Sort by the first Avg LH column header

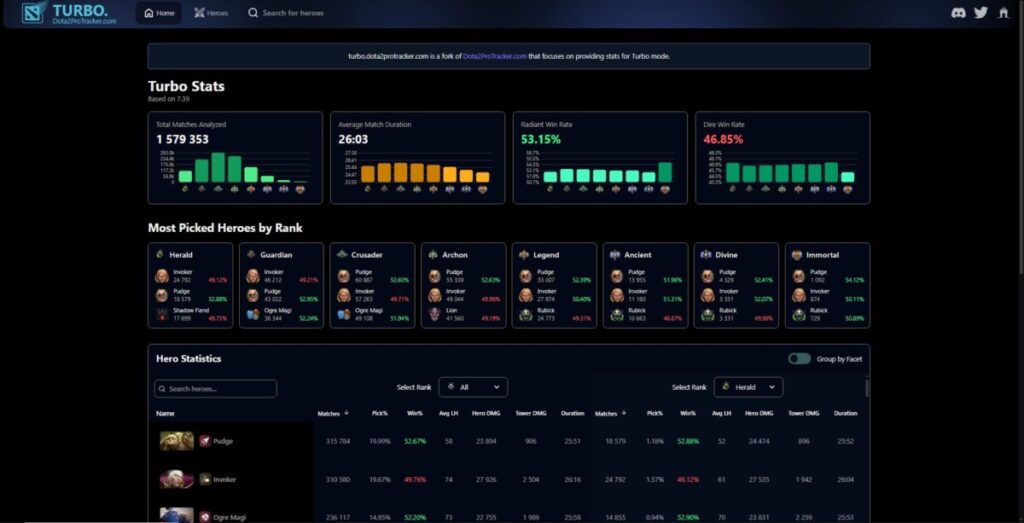(448, 413)
